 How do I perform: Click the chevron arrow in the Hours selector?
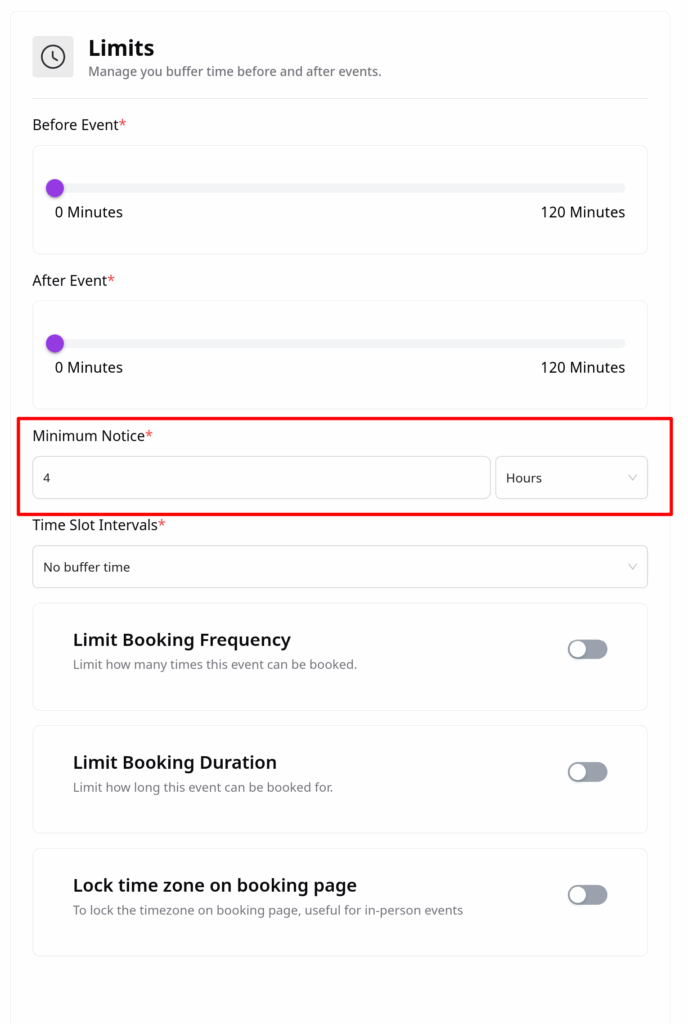point(632,478)
